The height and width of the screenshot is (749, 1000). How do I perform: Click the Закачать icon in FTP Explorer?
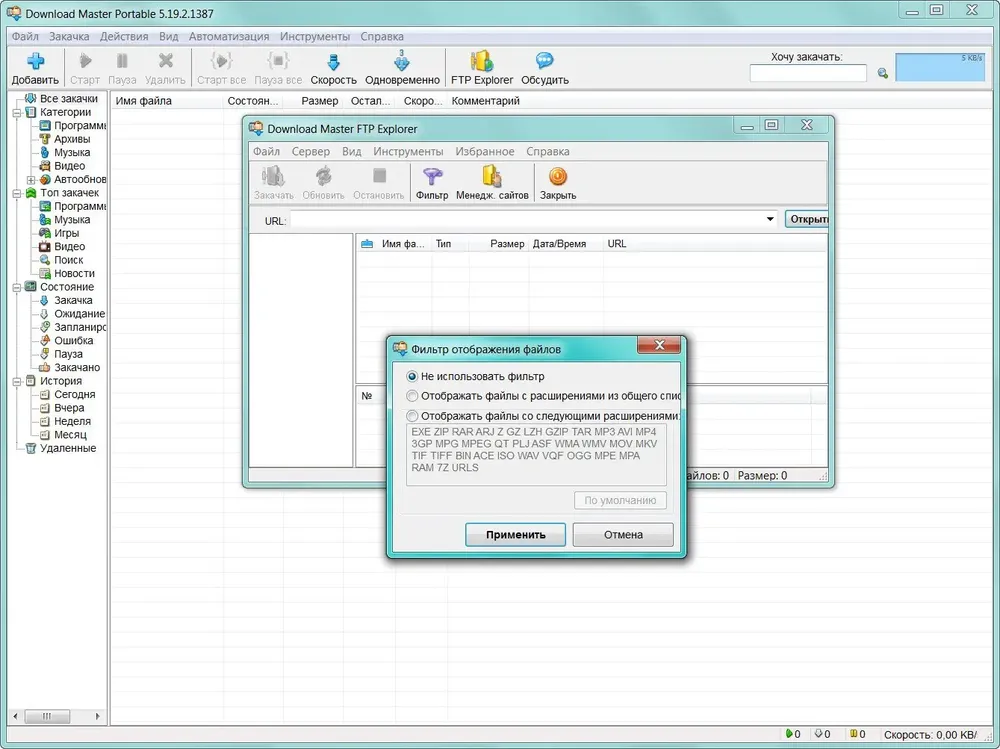pos(273,176)
